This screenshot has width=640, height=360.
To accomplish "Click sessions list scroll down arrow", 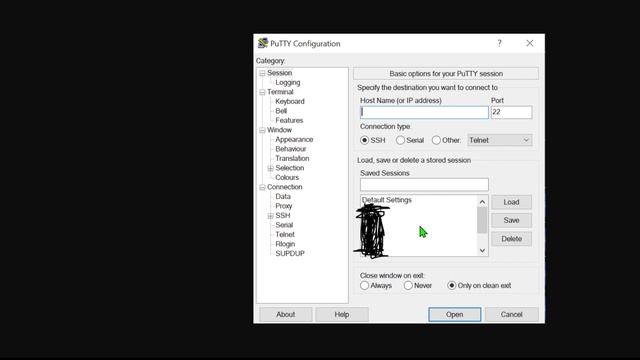I will coord(482,250).
